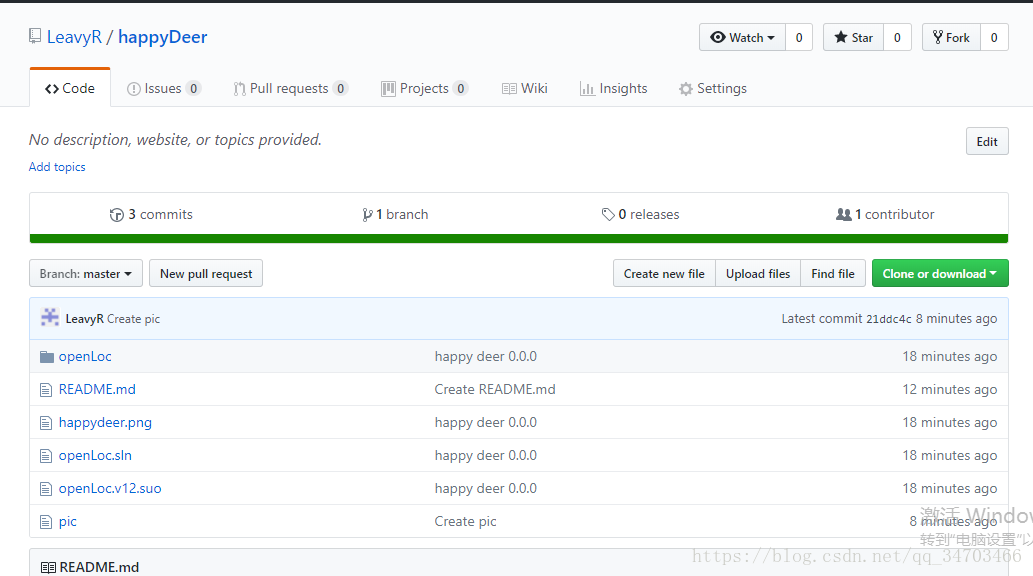1033x576 pixels.
Task: Click the Pull requests merge icon
Action: [x=239, y=89]
